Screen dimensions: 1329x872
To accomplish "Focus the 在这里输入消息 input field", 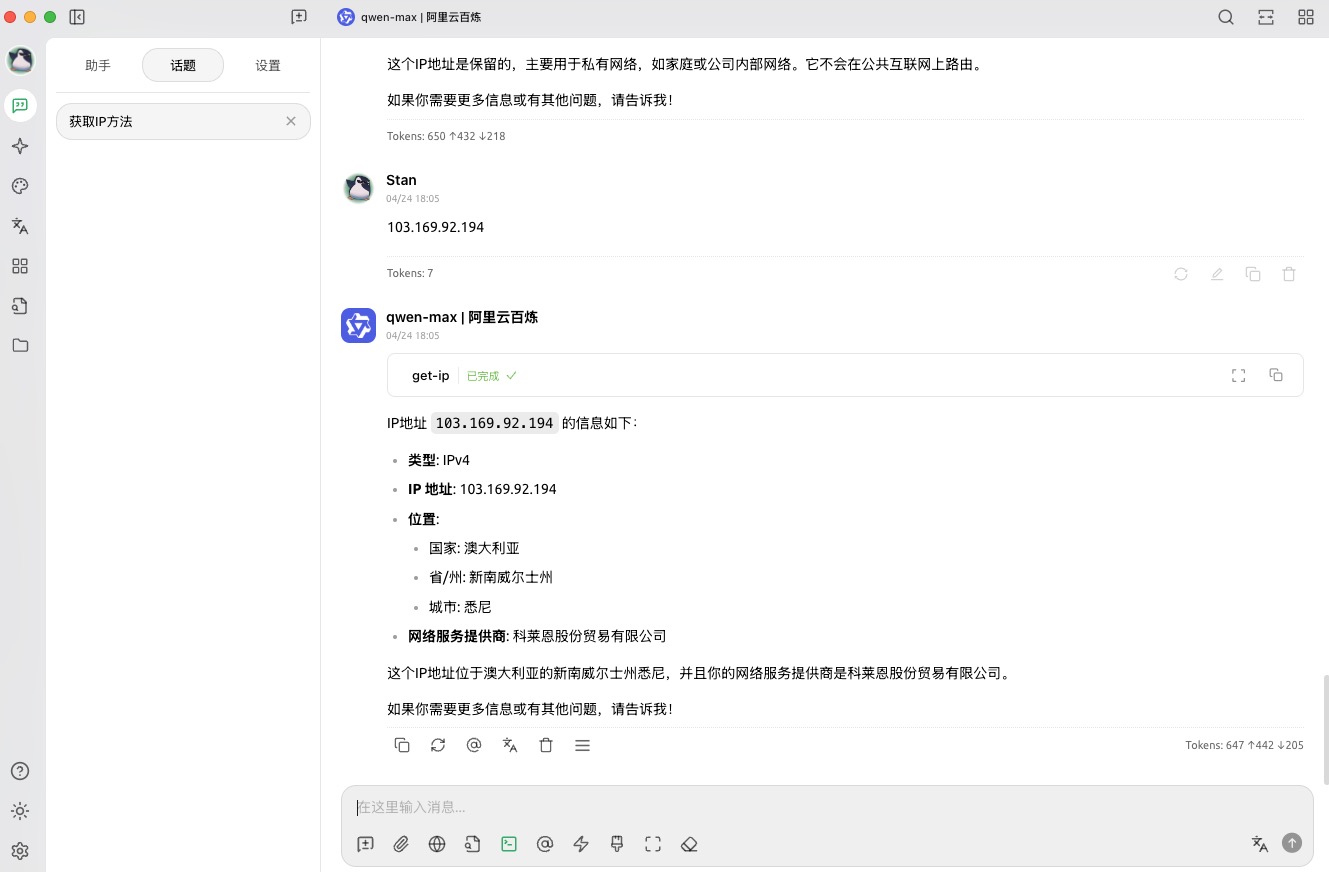I will [x=827, y=807].
